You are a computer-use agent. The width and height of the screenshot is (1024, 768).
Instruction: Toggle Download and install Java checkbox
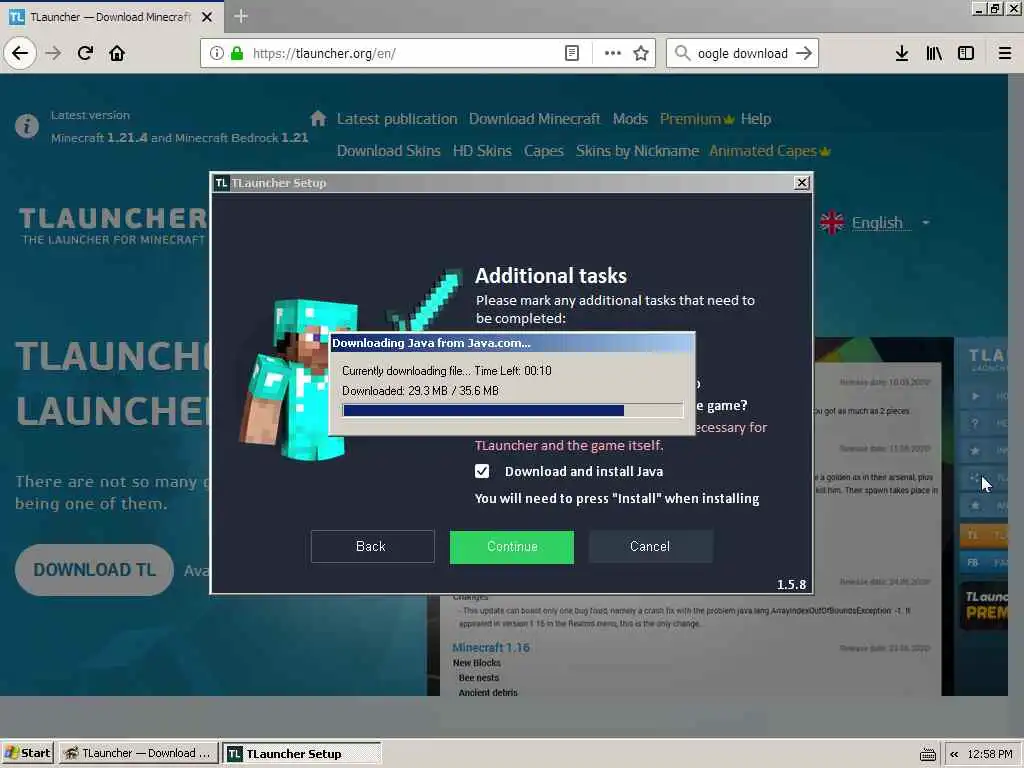coord(482,471)
